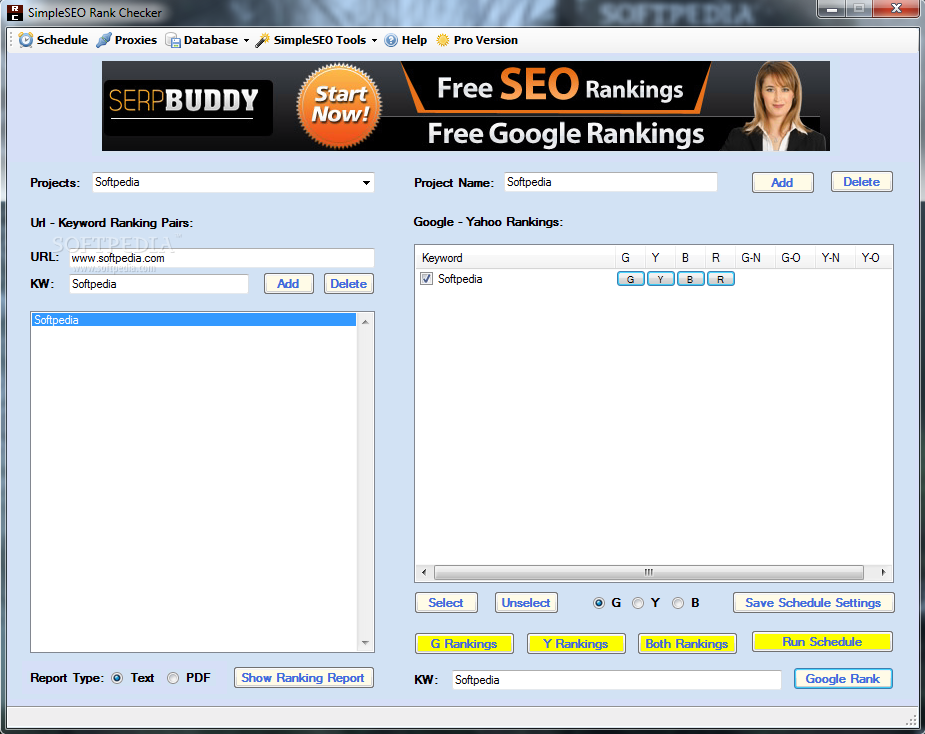Click Add next to Project Name
This screenshot has height=734, width=925.
782,182
